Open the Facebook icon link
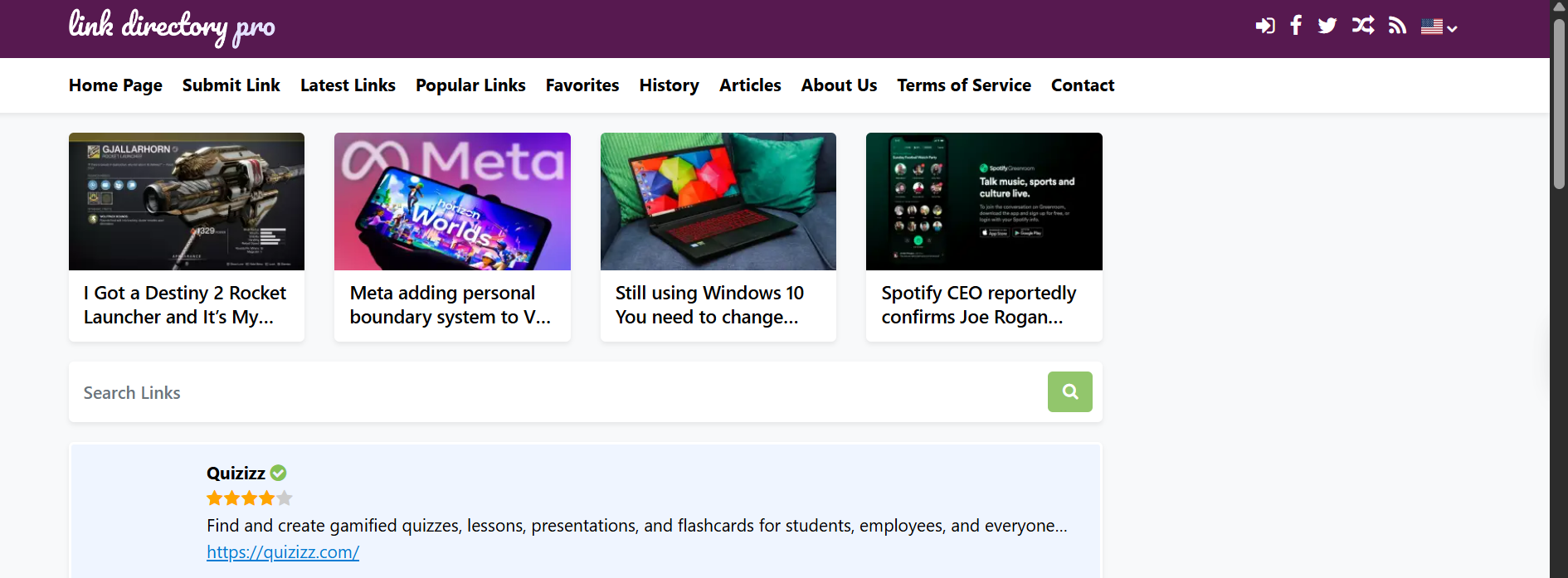Image resolution: width=1568 pixels, height=578 pixels. coord(1296,26)
